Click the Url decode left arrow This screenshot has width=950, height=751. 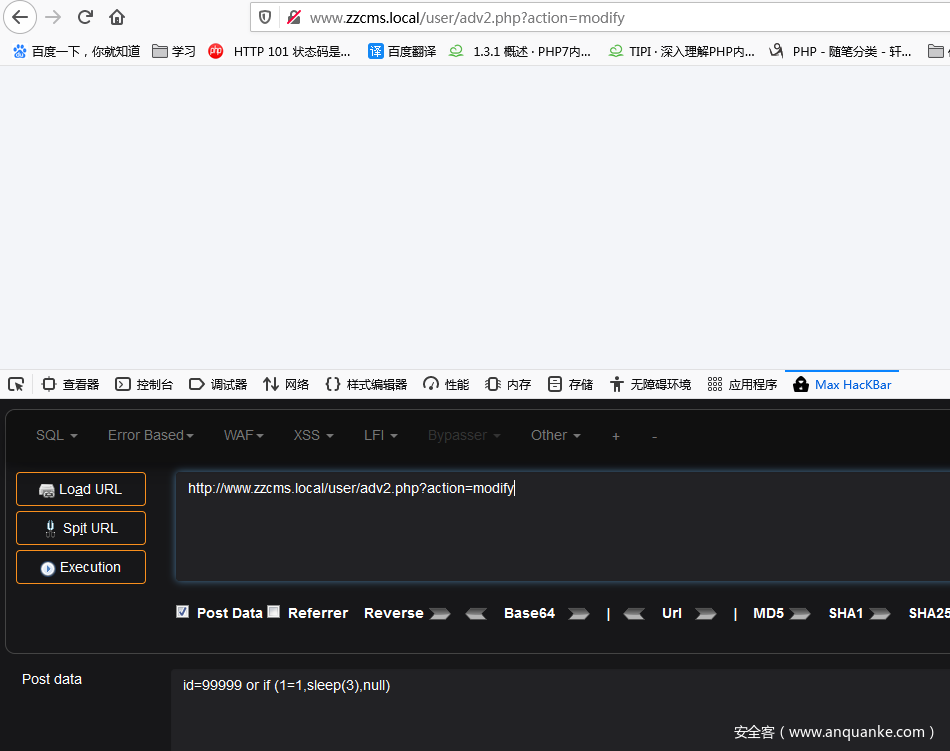(634, 614)
